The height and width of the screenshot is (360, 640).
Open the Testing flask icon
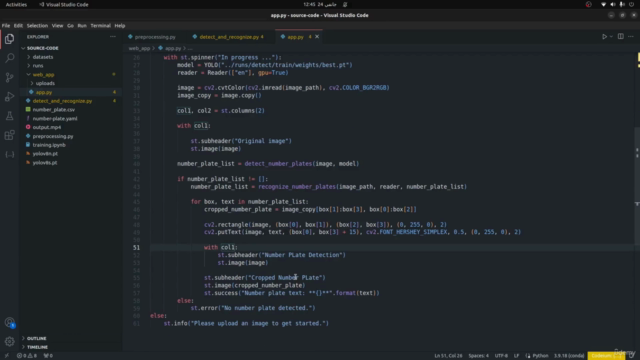coord(9,116)
